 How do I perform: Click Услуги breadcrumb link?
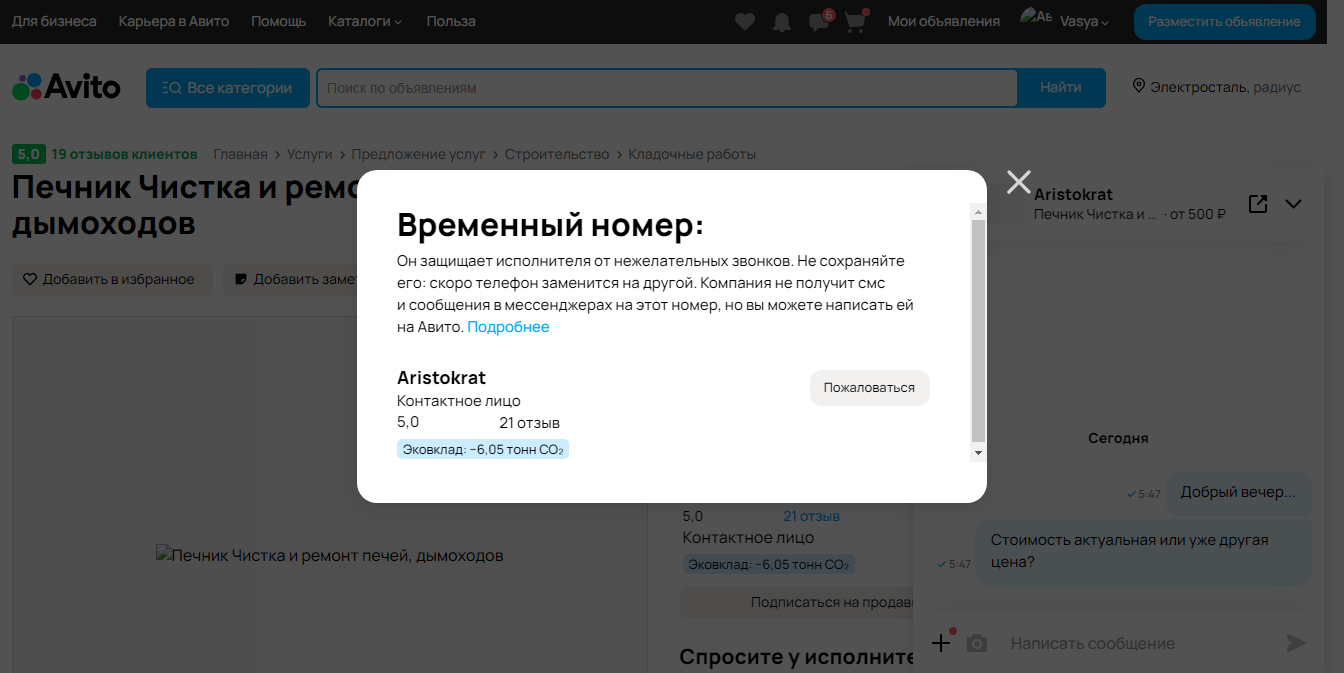(x=310, y=154)
